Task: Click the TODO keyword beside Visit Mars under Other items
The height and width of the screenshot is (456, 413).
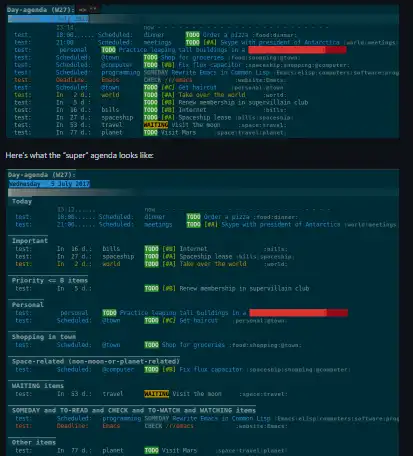Action: coord(151,450)
